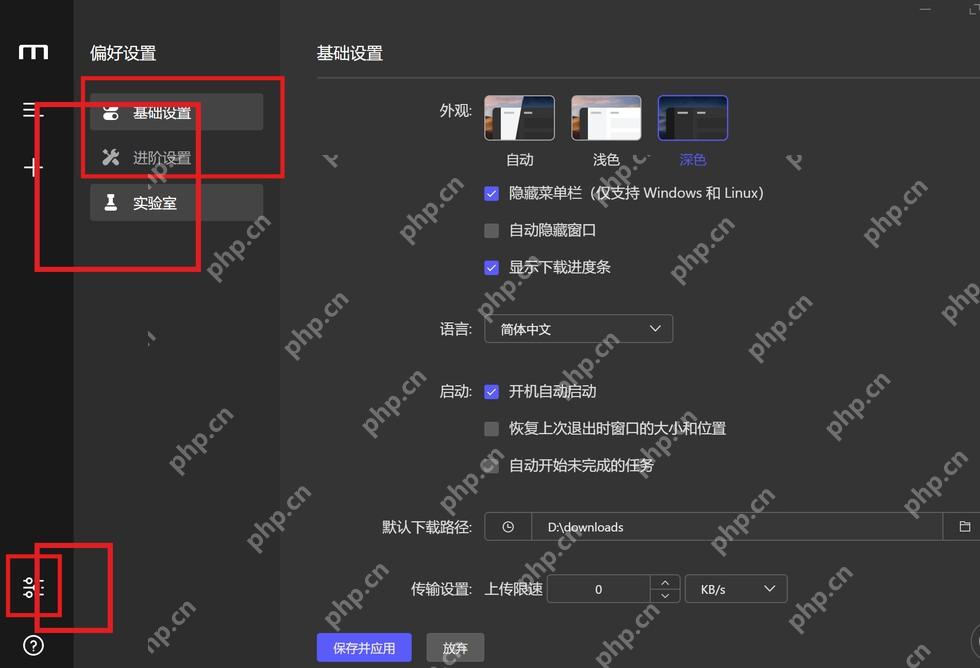Viewport: 980px width, 668px height.
Task: Toggle 自动开始未完成的任务 checkbox
Action: coord(491,466)
